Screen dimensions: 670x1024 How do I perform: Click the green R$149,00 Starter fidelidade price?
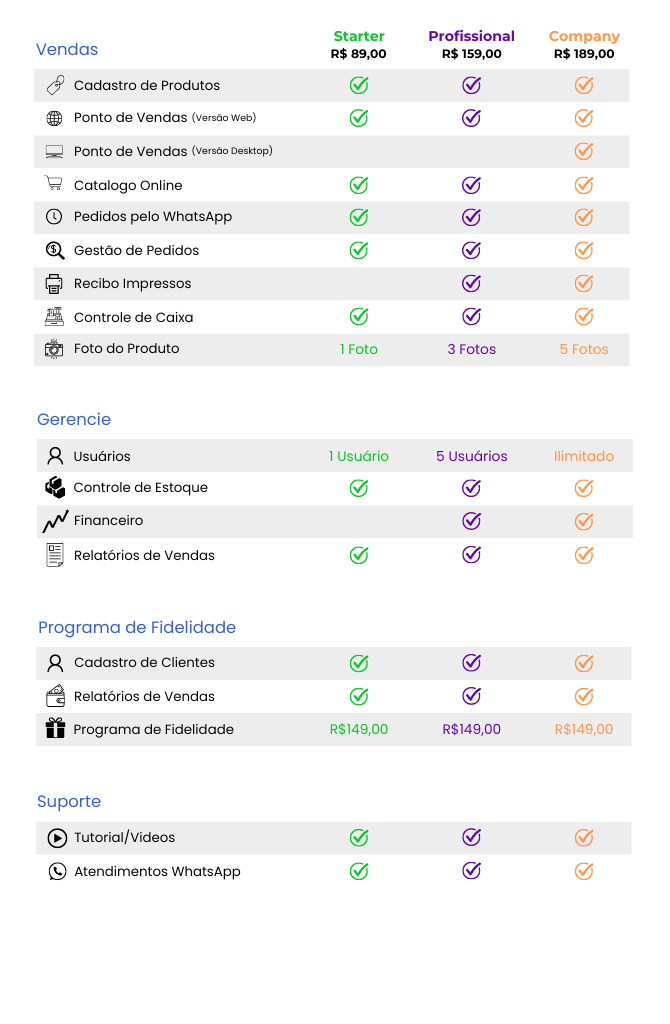click(359, 729)
